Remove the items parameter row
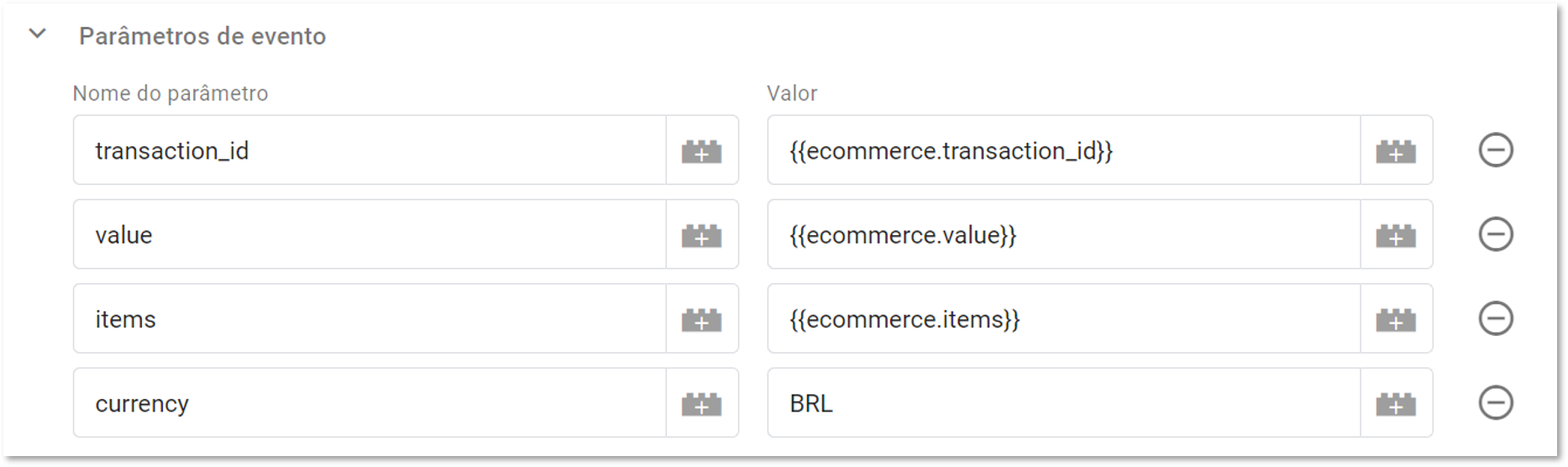The width and height of the screenshot is (1568, 467). [1496, 318]
